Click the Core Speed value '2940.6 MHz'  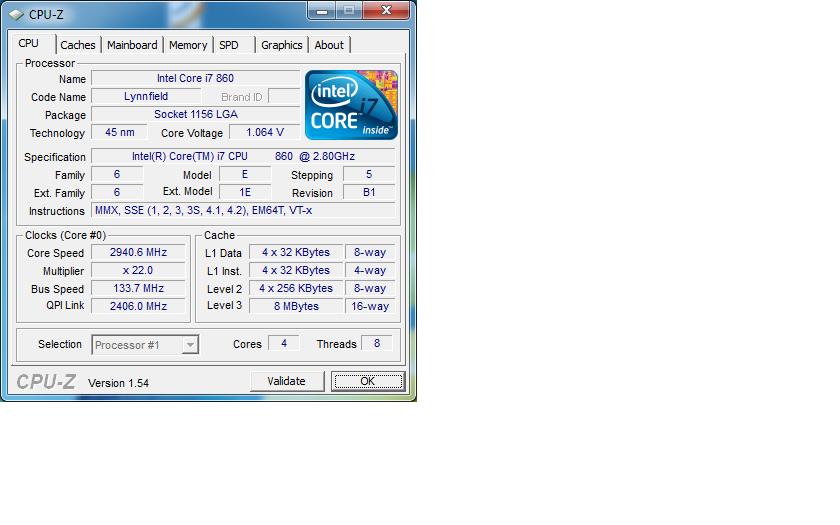(138, 252)
